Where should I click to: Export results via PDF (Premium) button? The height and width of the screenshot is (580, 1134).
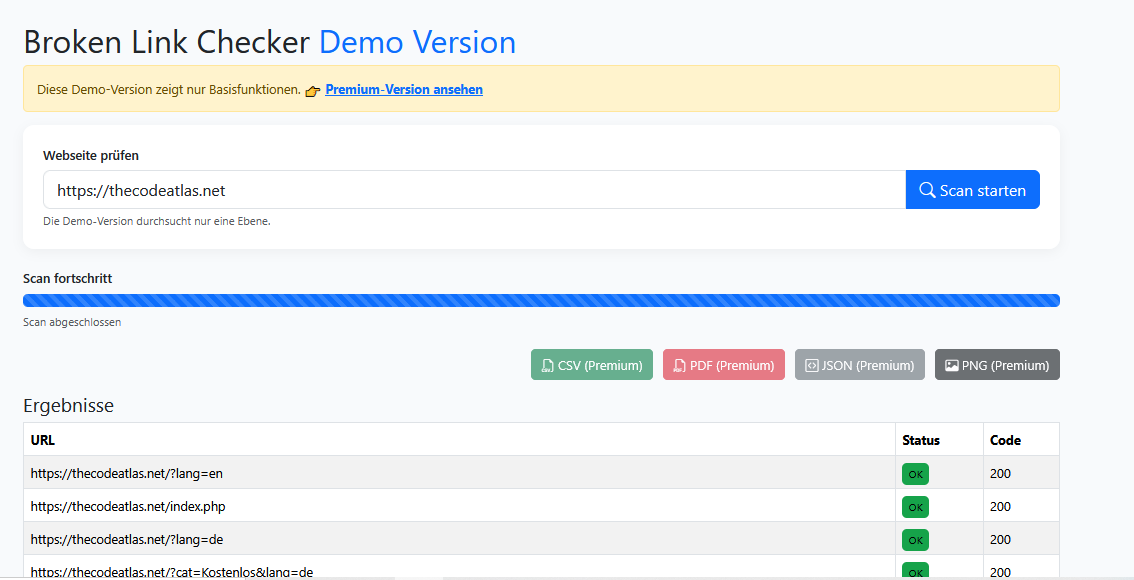pyautogui.click(x=724, y=365)
